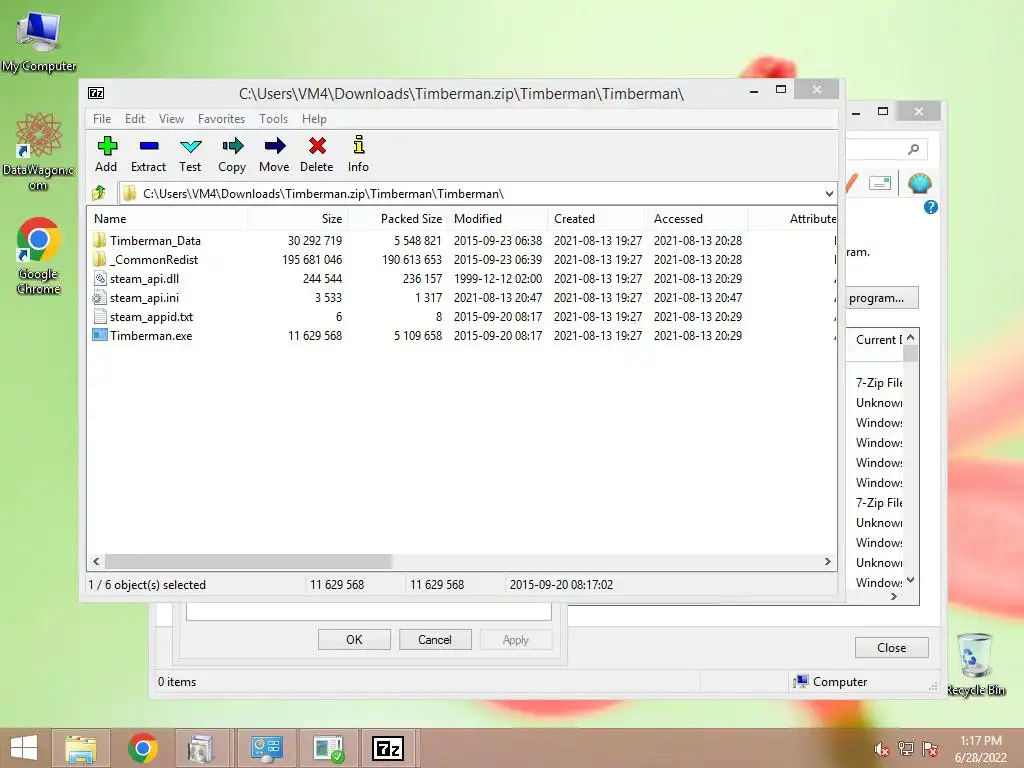Sort by Packed Size column header
The width and height of the screenshot is (1024, 768).
coord(397,219)
